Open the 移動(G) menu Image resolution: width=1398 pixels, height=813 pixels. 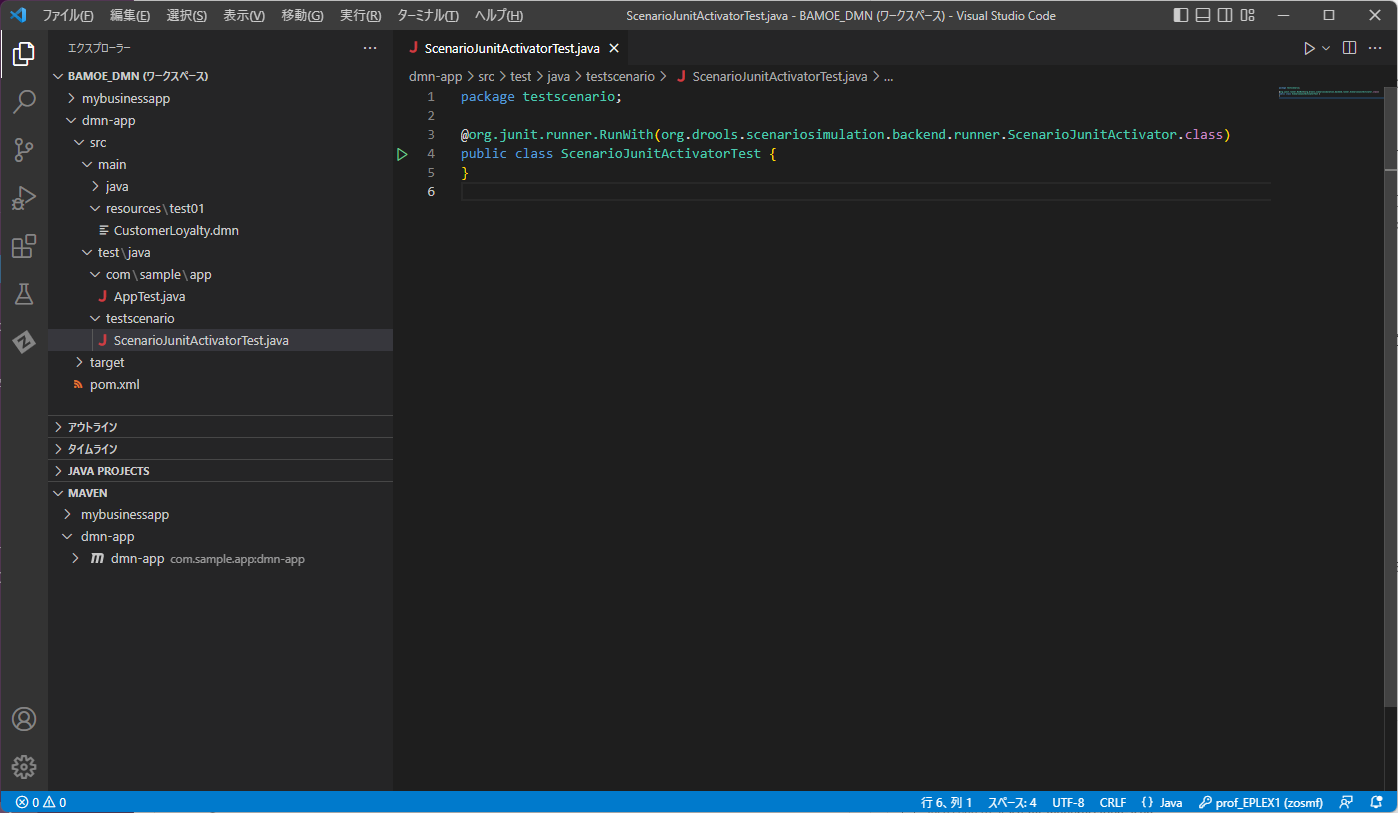pyautogui.click(x=302, y=15)
